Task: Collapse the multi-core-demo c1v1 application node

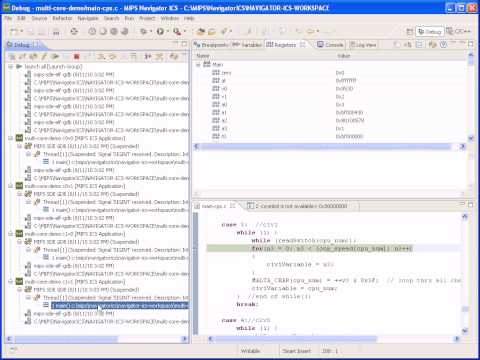Action: [10, 282]
